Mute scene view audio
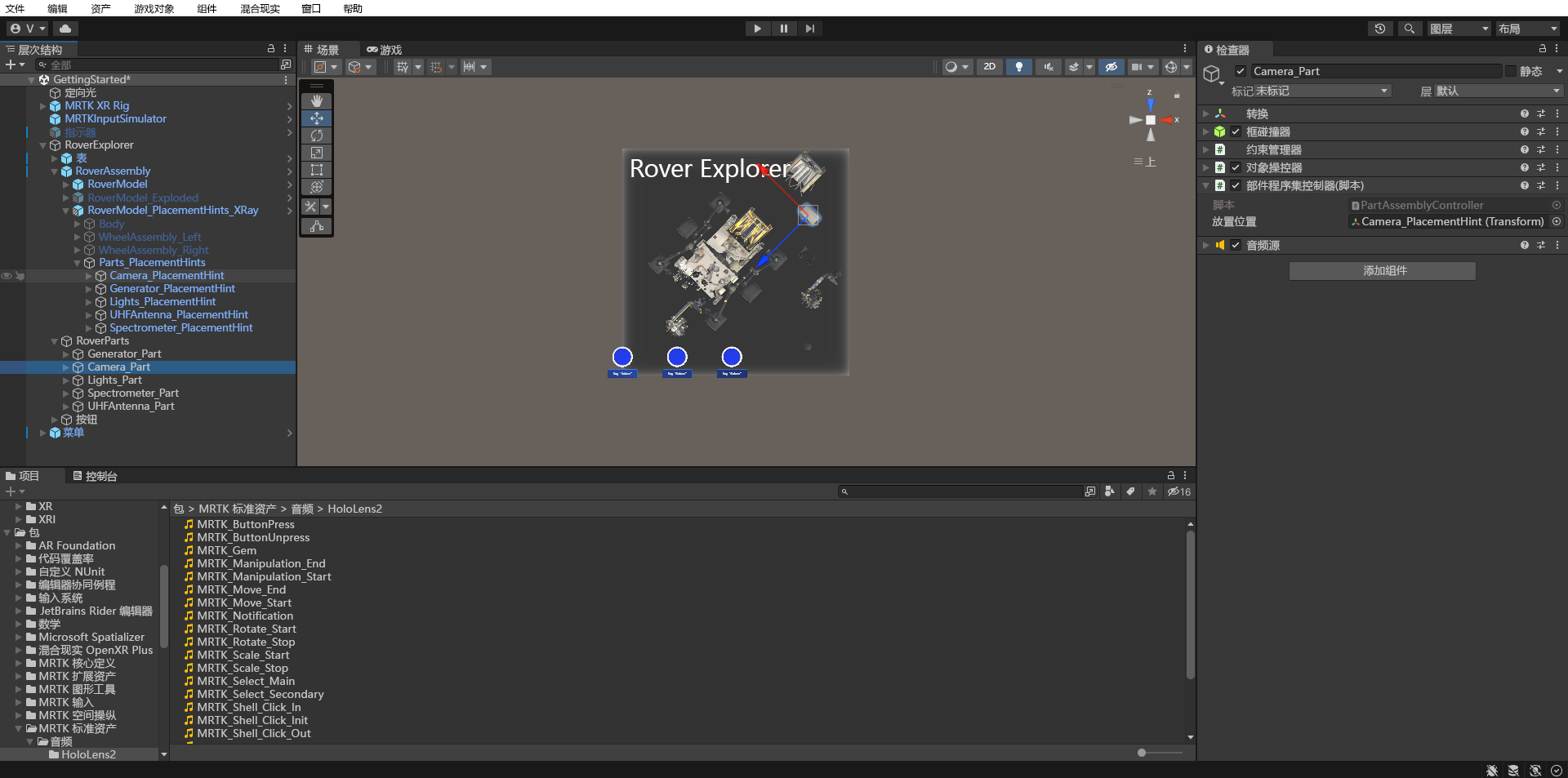 1048,67
